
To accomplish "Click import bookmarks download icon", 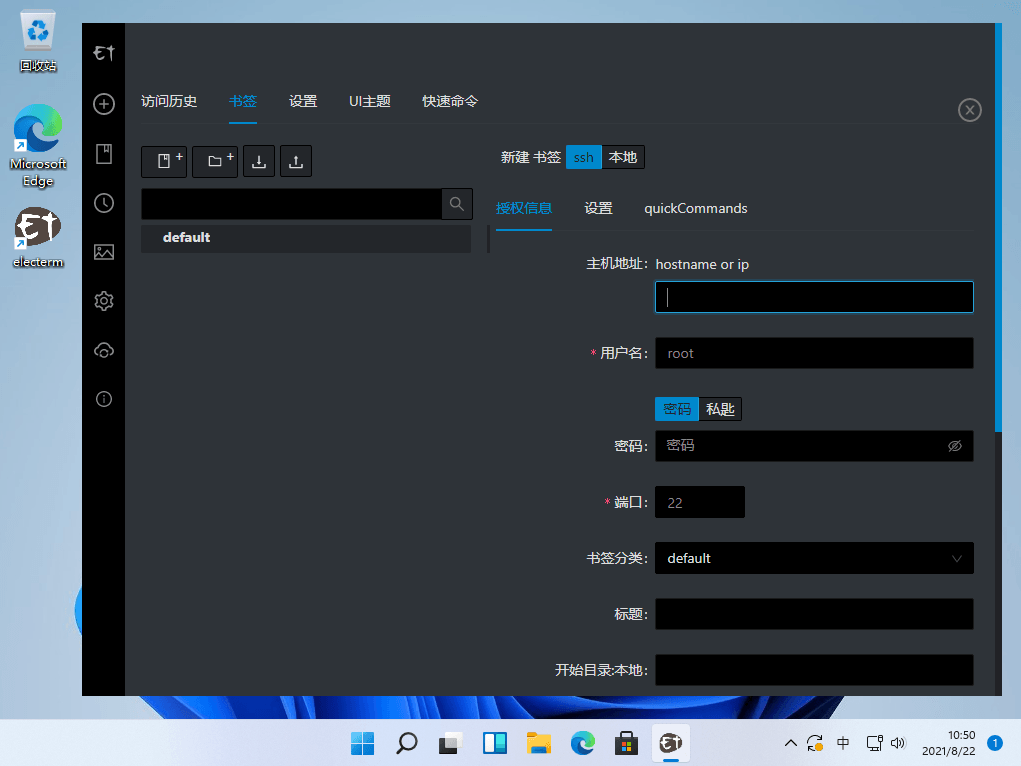I will pyautogui.click(x=259, y=161).
